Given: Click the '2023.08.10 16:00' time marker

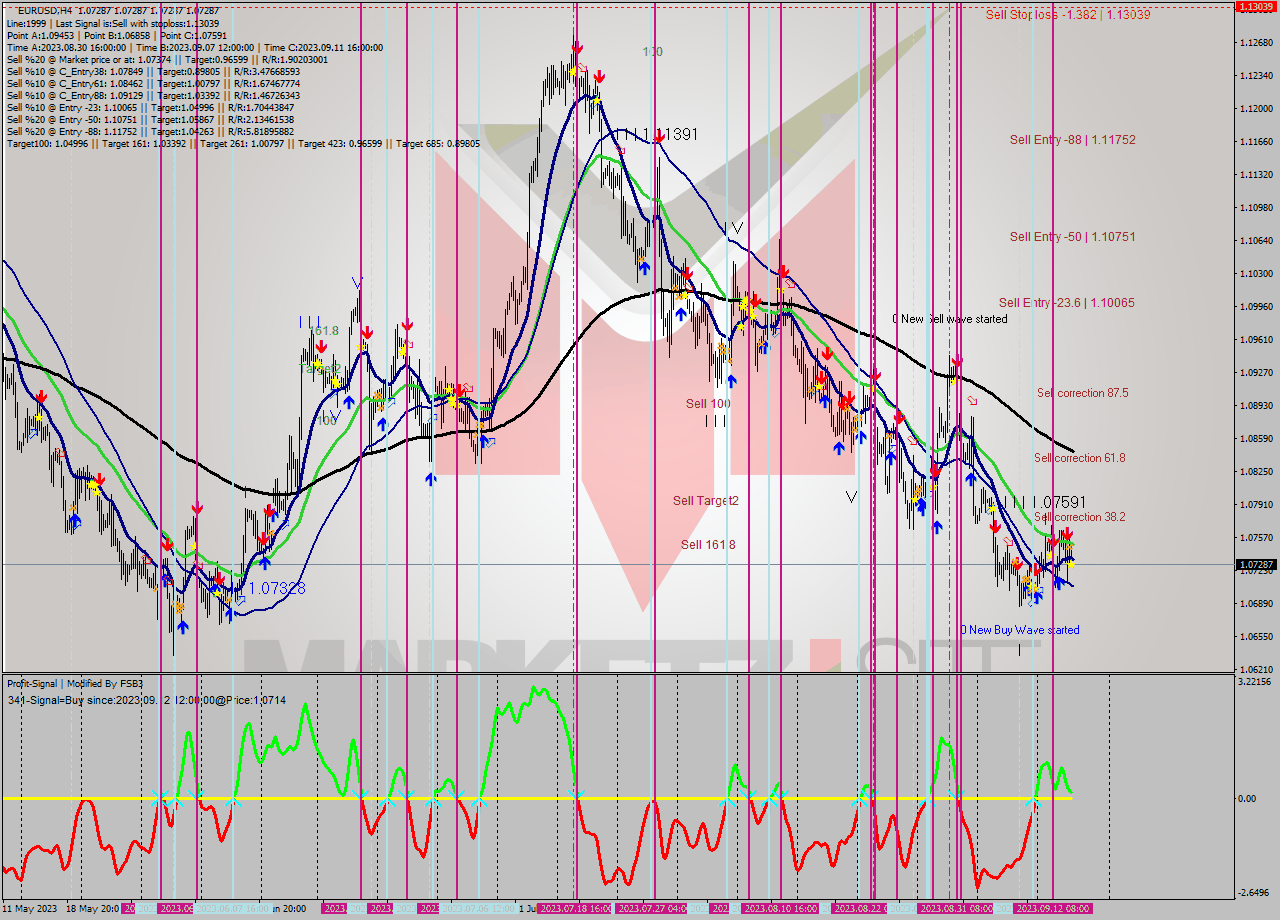Looking at the screenshot, I should tap(778, 909).
